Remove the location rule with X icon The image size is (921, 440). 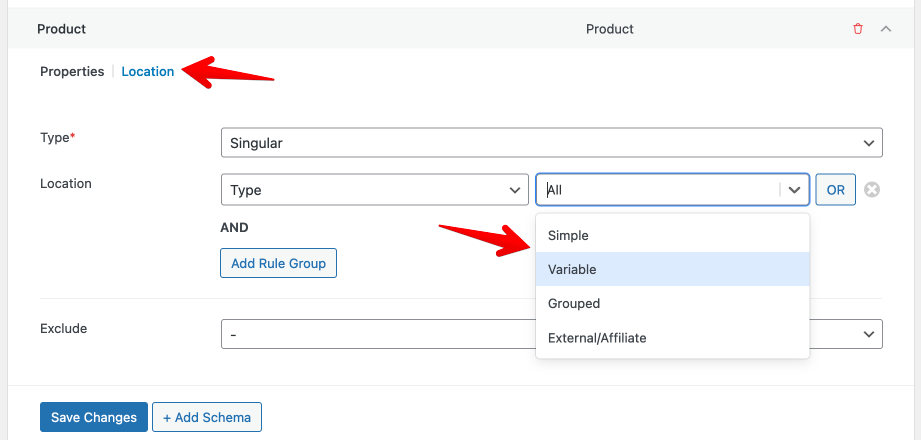coord(872,190)
